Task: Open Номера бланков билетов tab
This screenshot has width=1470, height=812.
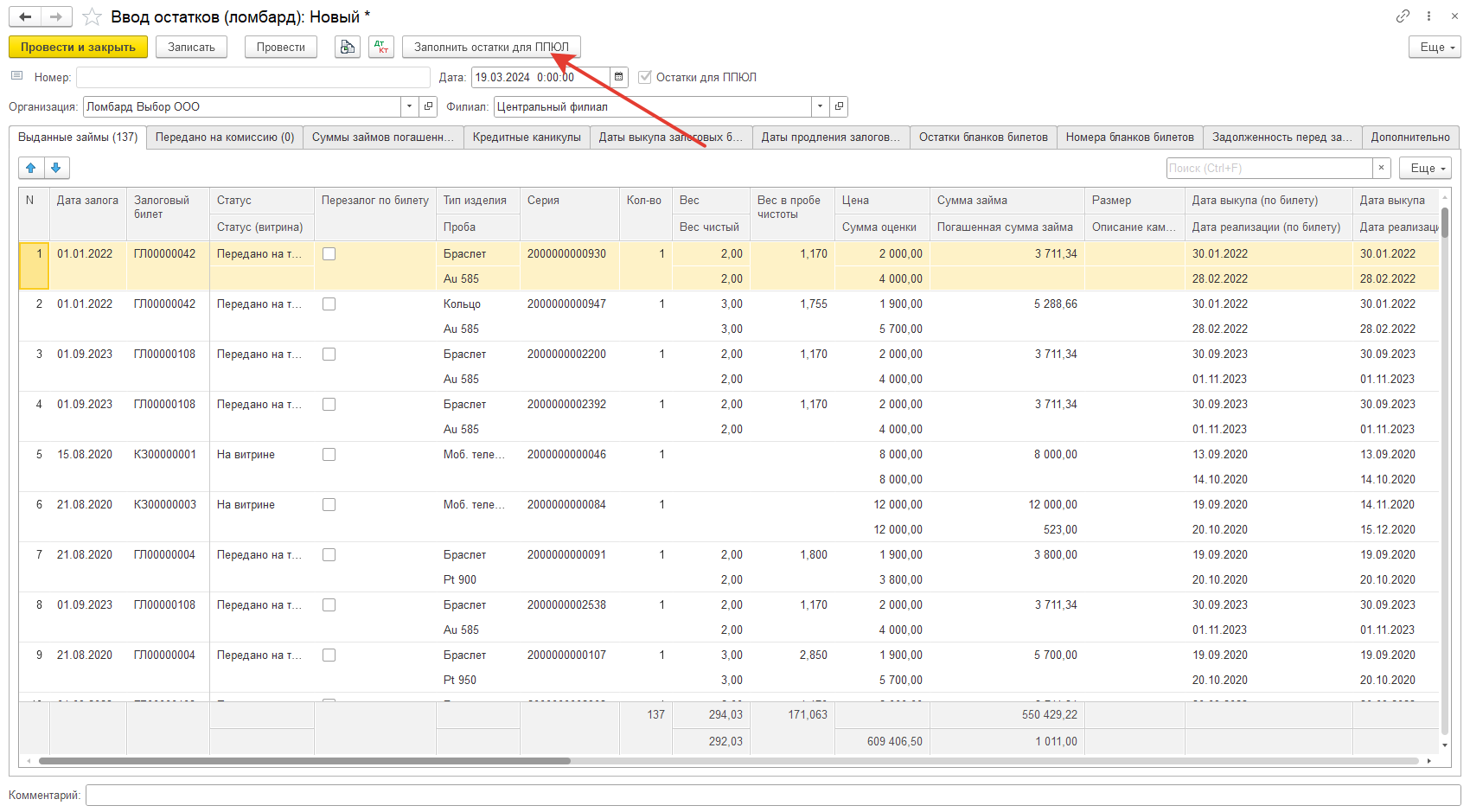Action: point(1129,137)
